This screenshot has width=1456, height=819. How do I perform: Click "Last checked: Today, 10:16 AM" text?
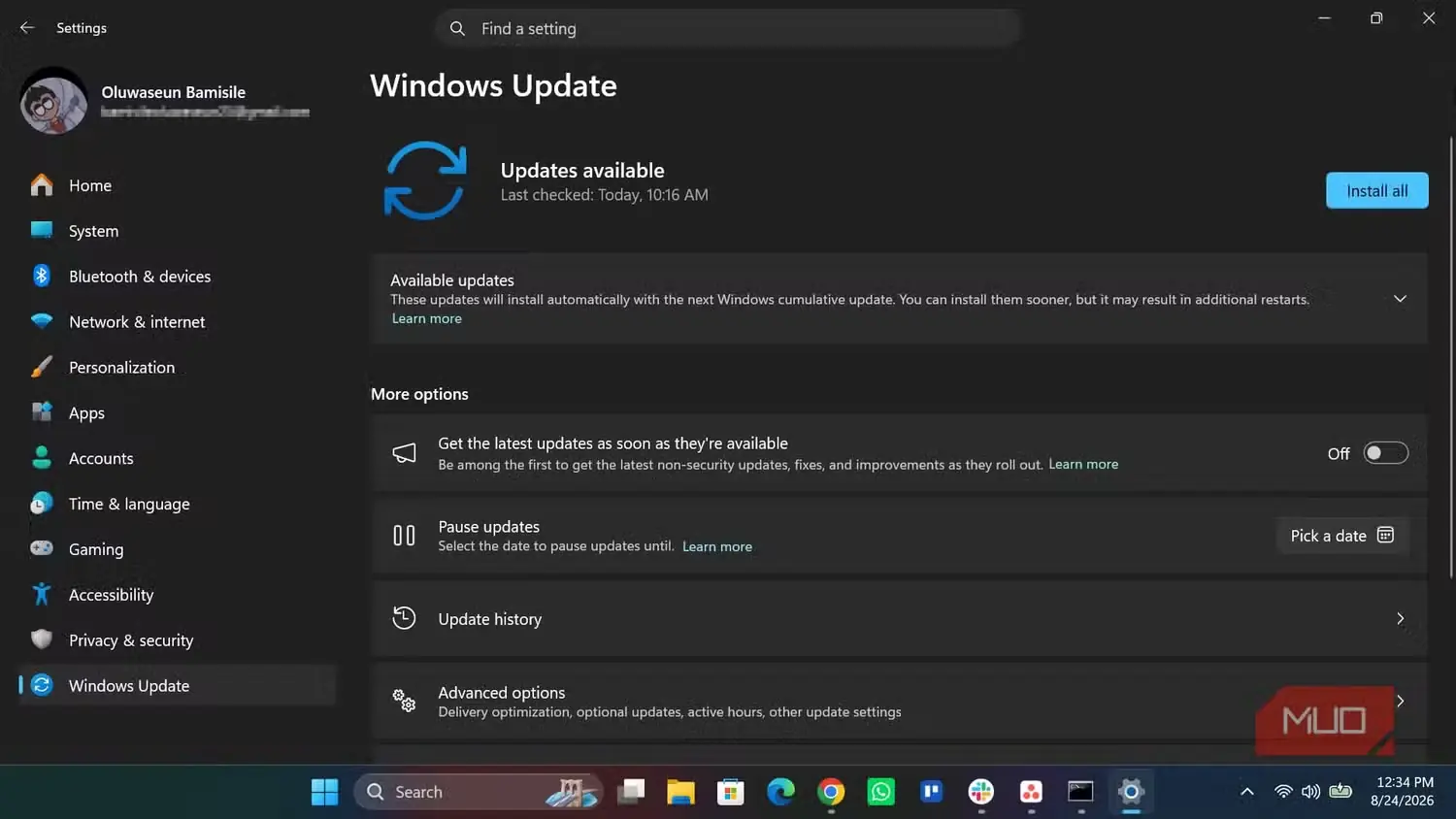(x=605, y=195)
